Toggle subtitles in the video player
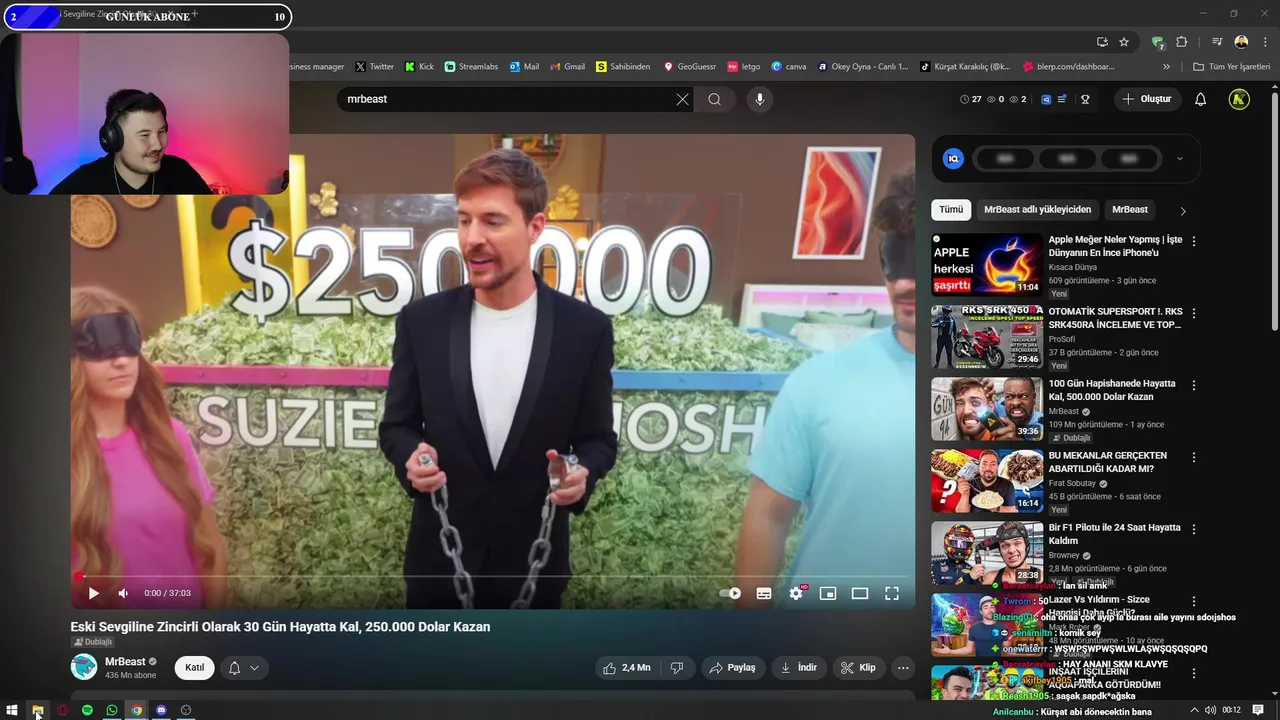Viewport: 1280px width, 720px height. (764, 593)
